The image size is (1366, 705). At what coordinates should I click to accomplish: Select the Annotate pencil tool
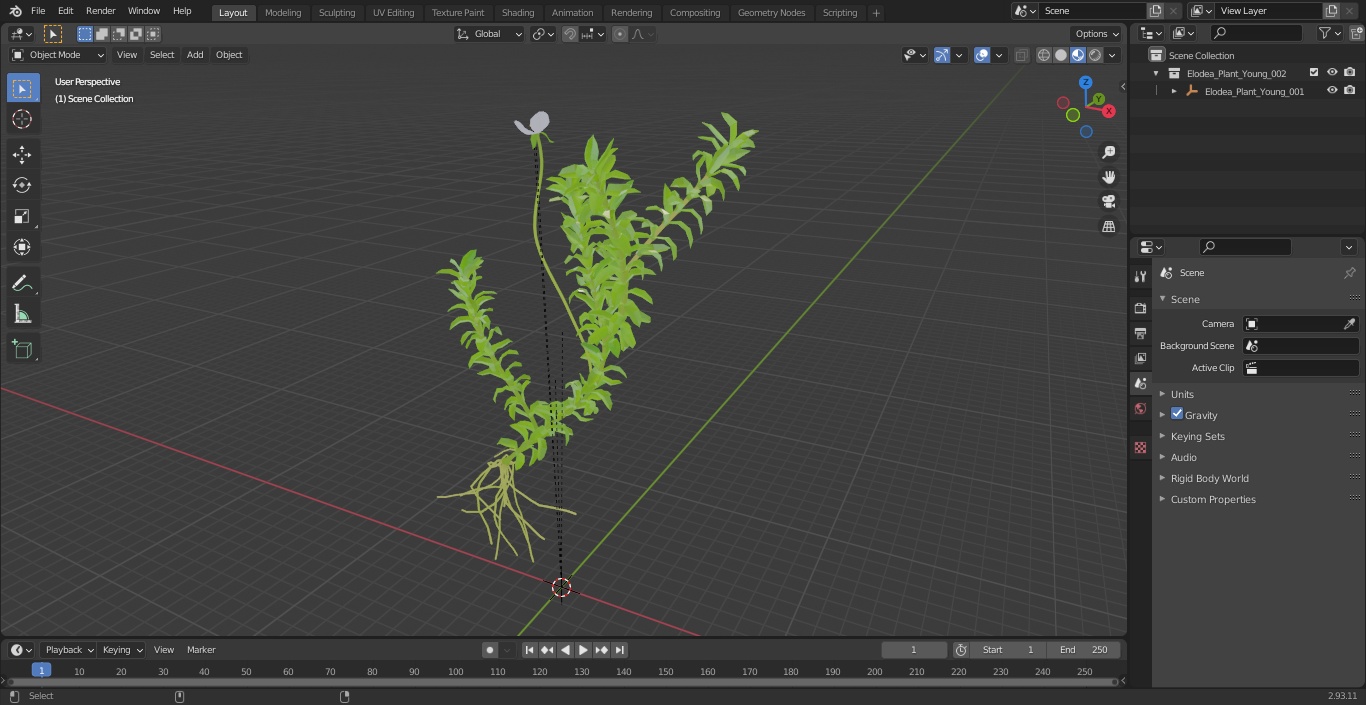click(22, 283)
